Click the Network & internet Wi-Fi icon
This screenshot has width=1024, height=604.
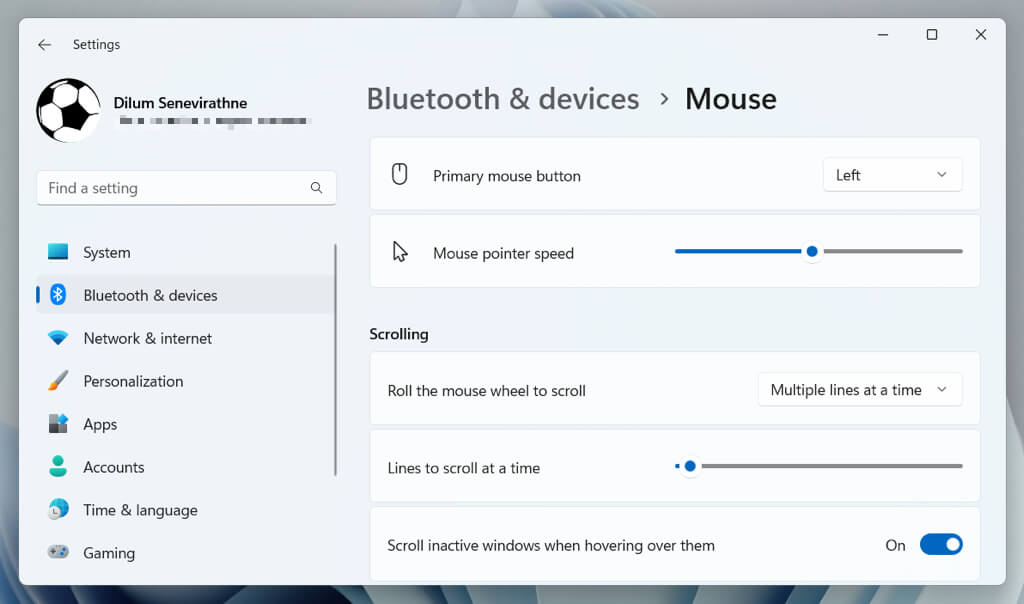click(58, 338)
